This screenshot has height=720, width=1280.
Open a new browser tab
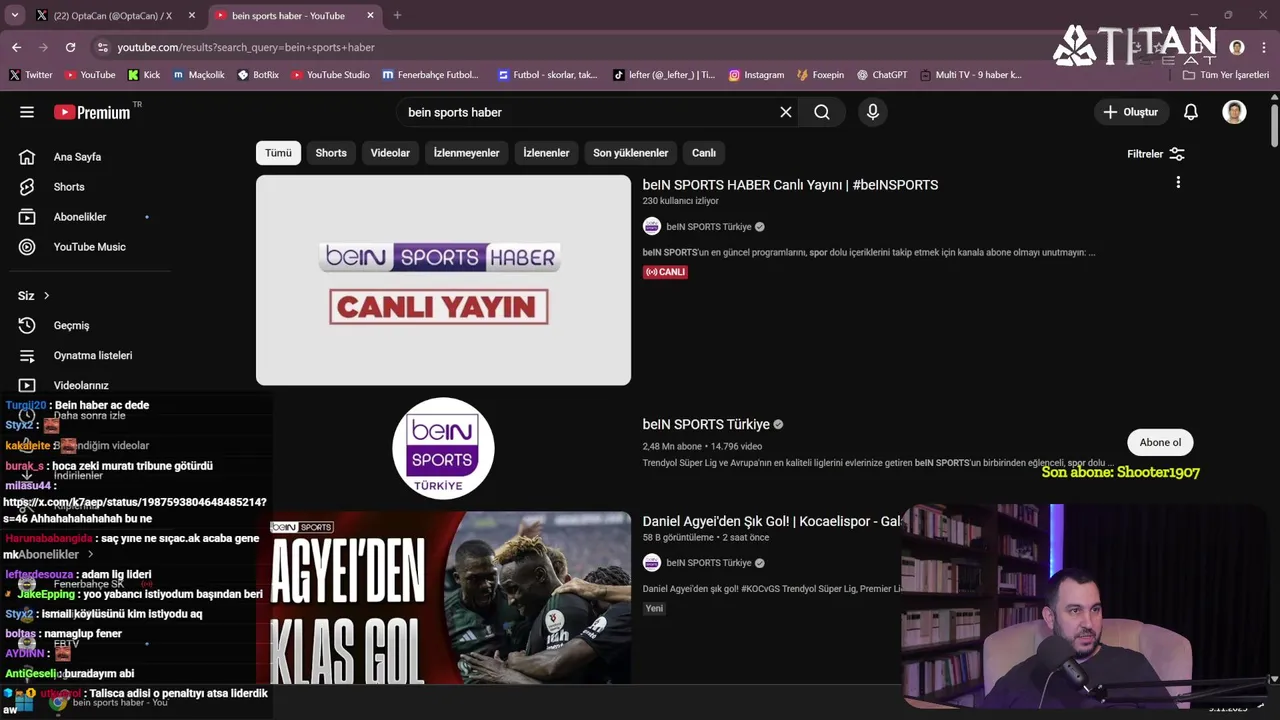tap(397, 15)
